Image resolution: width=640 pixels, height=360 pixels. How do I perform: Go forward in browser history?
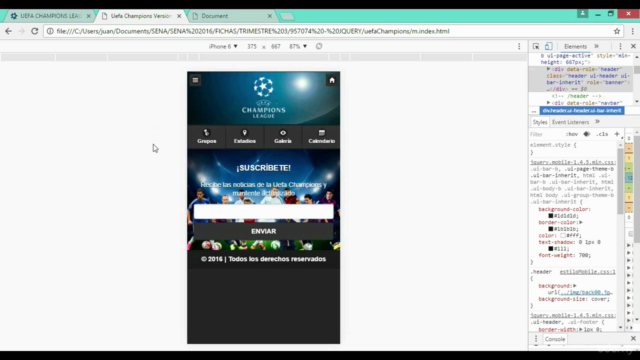pos(22,31)
